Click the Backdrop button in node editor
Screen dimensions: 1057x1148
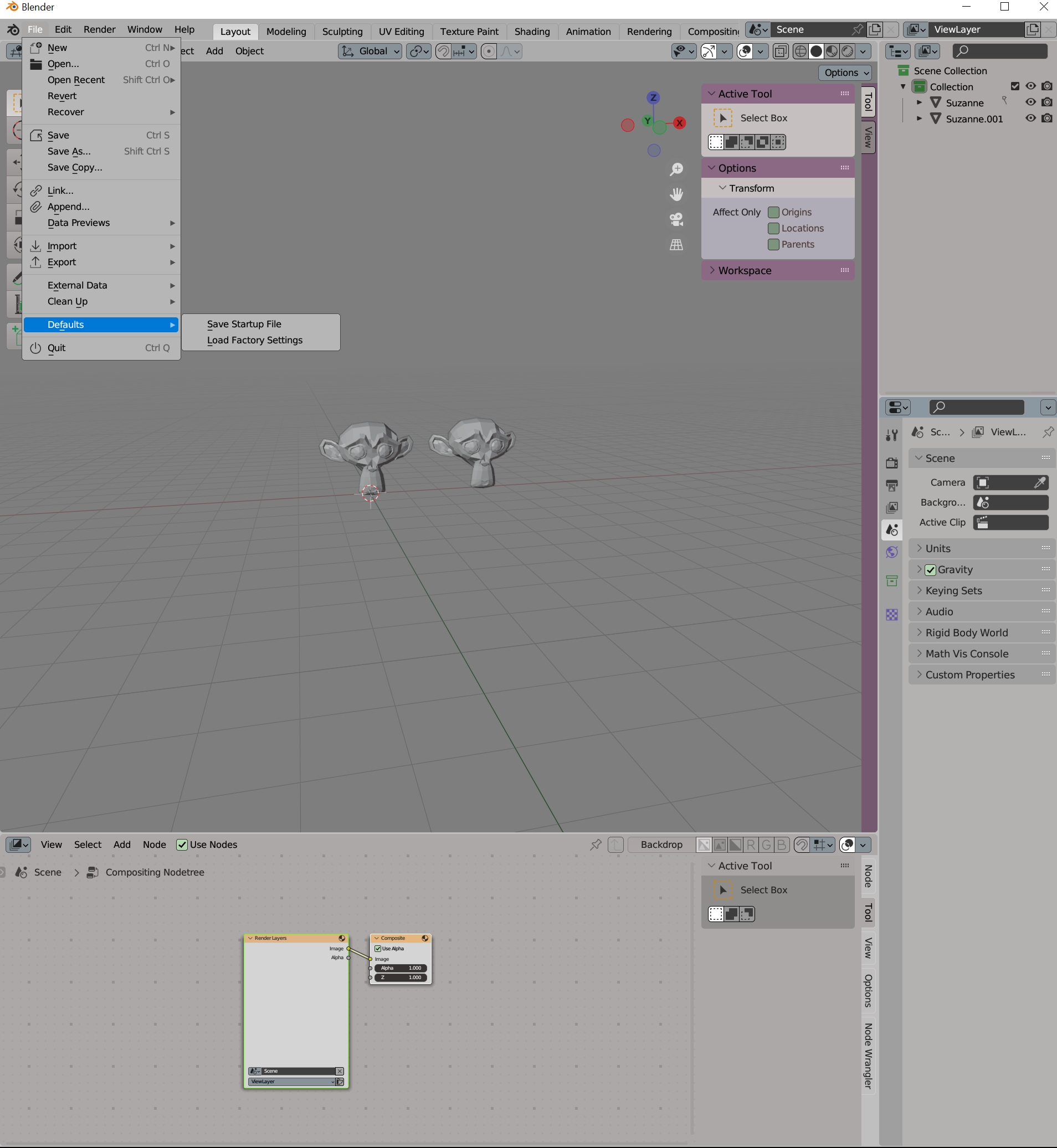(x=661, y=845)
